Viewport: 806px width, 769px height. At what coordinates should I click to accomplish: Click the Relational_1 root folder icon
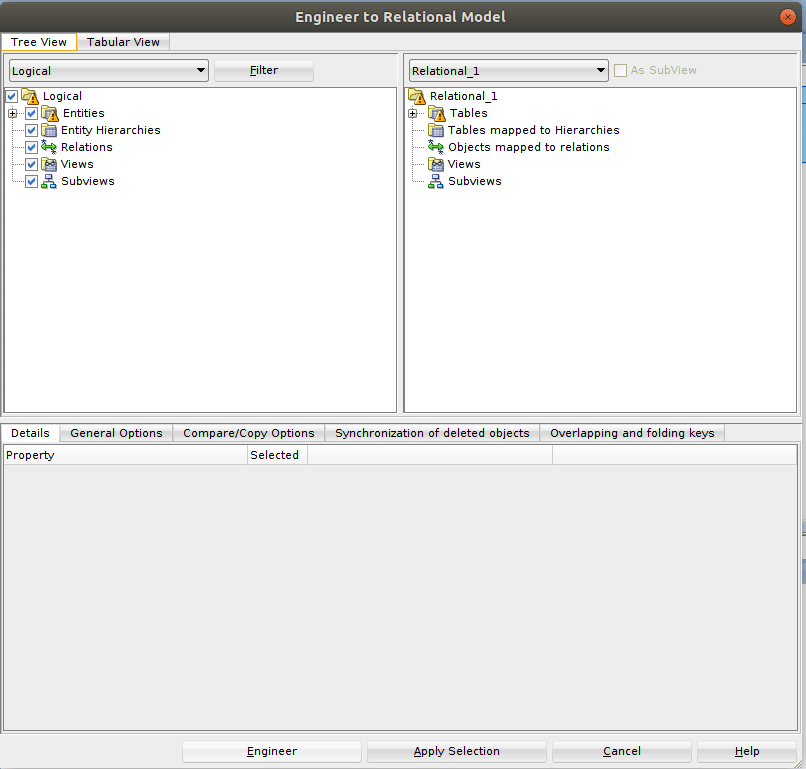(417, 96)
